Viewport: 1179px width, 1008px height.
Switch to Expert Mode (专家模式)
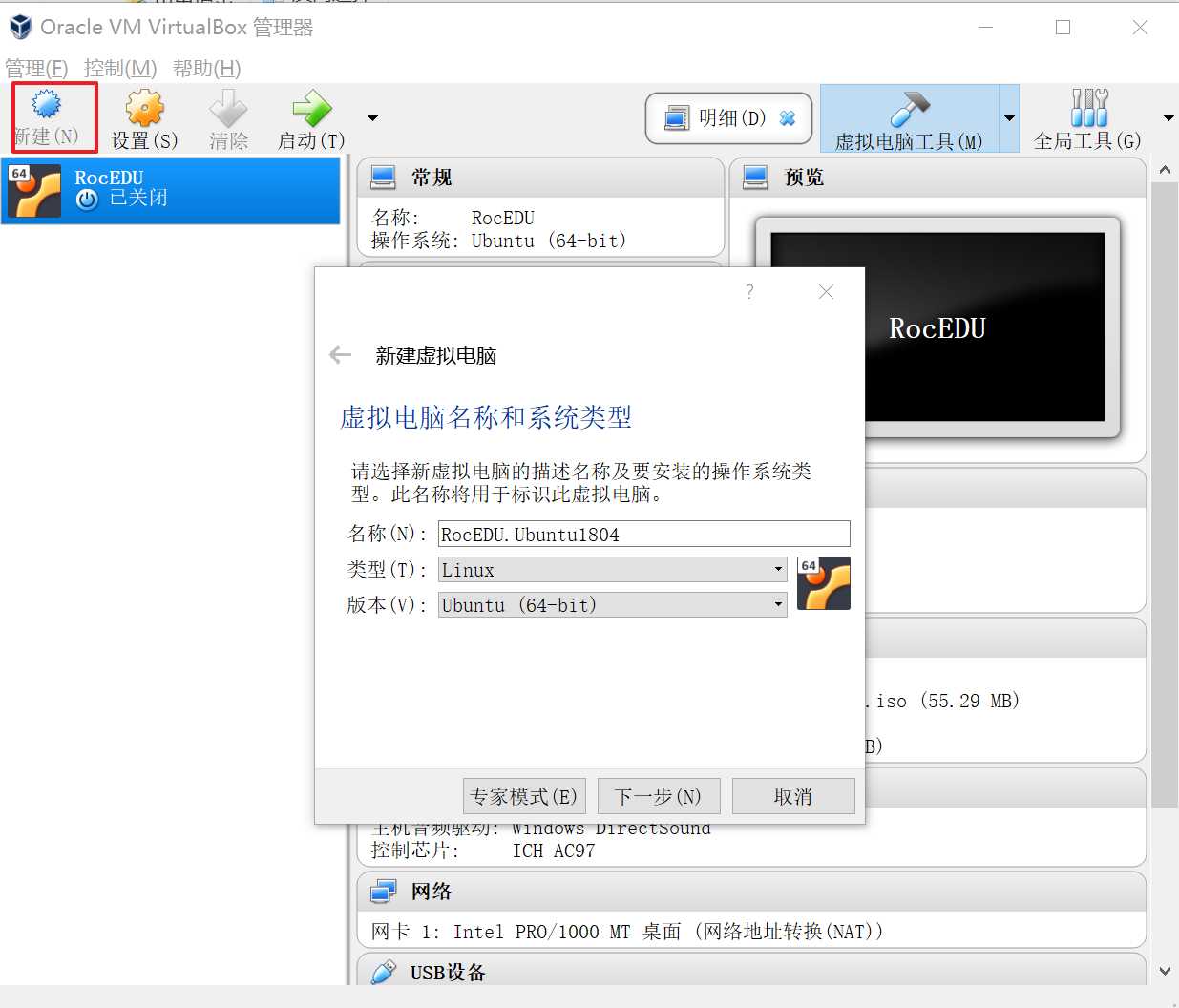click(524, 796)
